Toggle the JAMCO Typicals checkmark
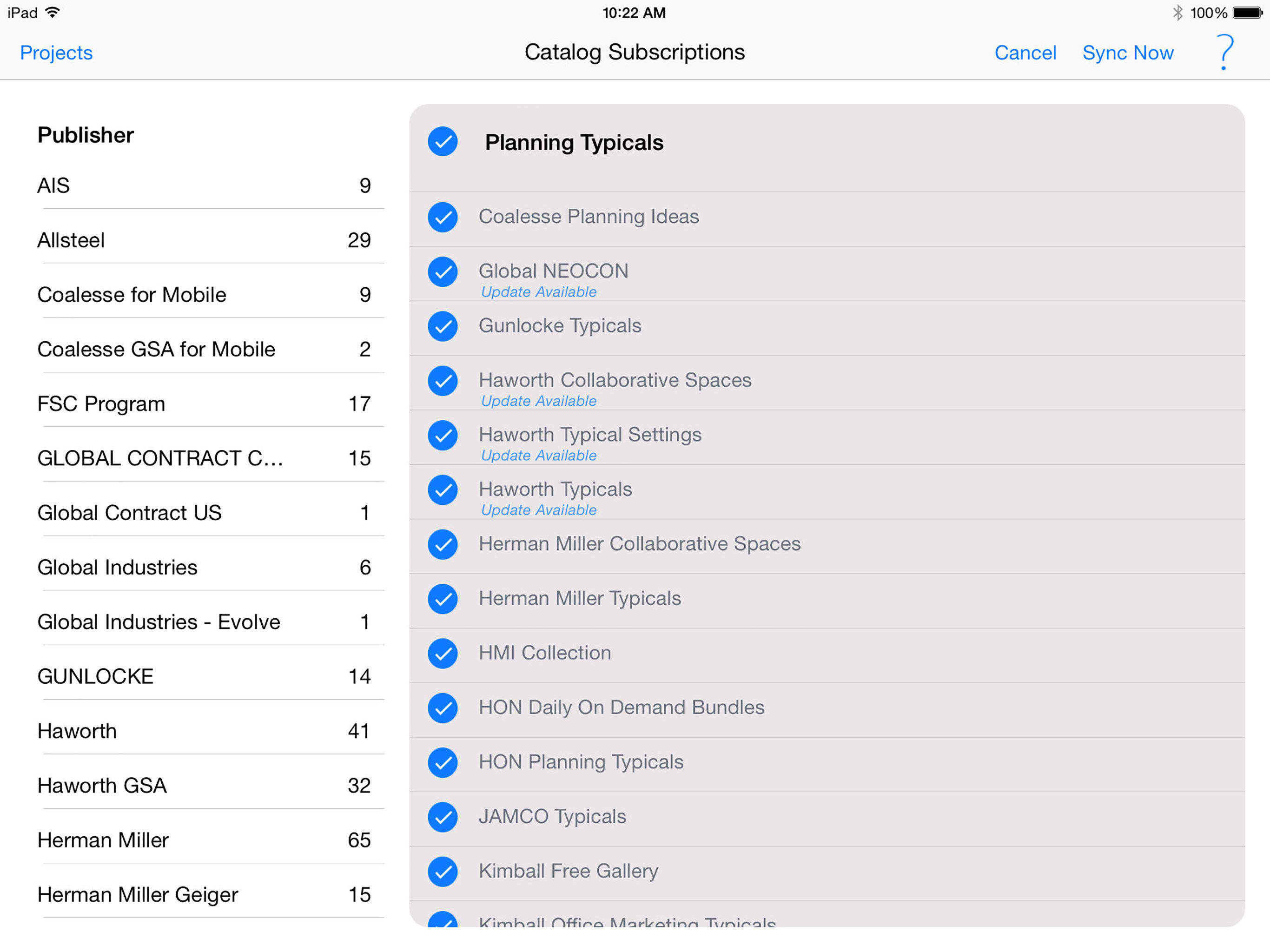Image resolution: width=1270 pixels, height=952 pixels. point(443,817)
